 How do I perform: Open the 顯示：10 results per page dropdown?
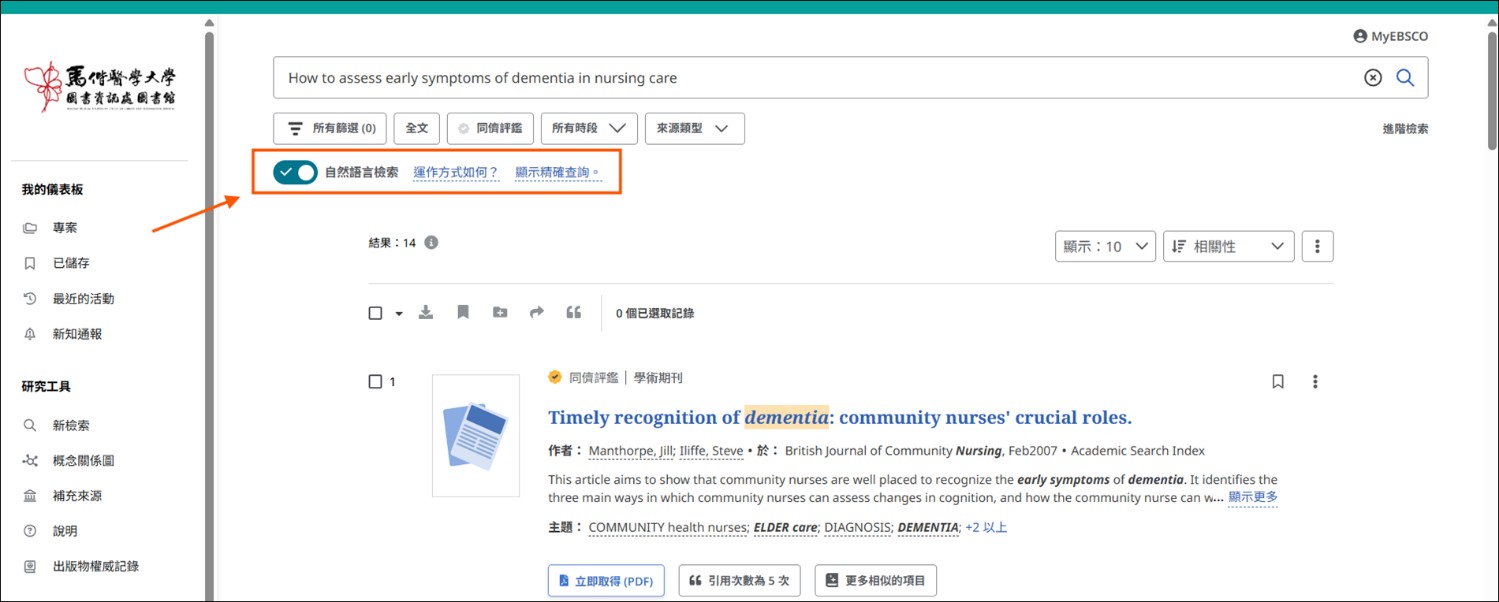1105,246
